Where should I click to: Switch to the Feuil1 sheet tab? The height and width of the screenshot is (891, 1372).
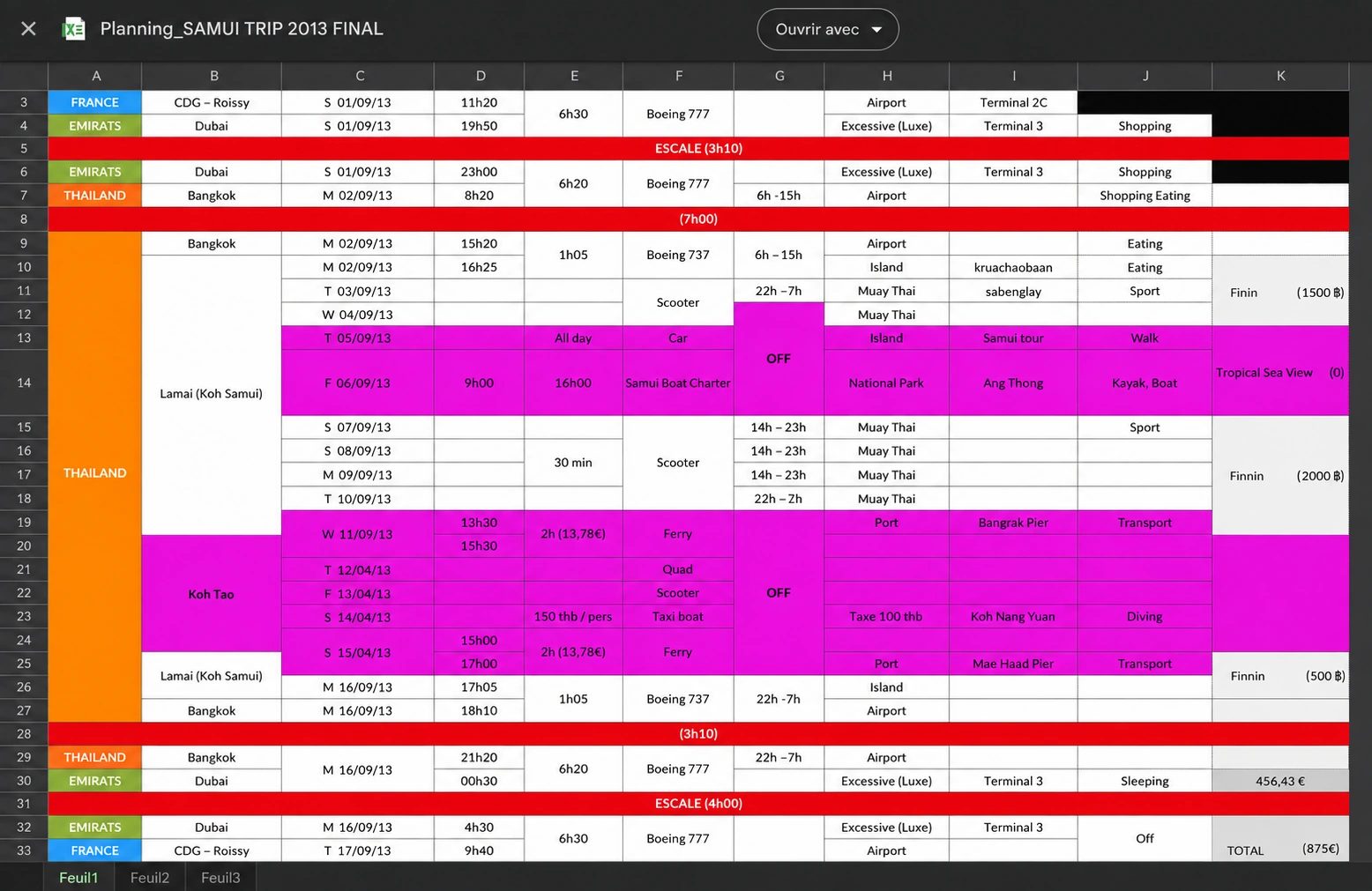pyautogui.click(x=78, y=877)
